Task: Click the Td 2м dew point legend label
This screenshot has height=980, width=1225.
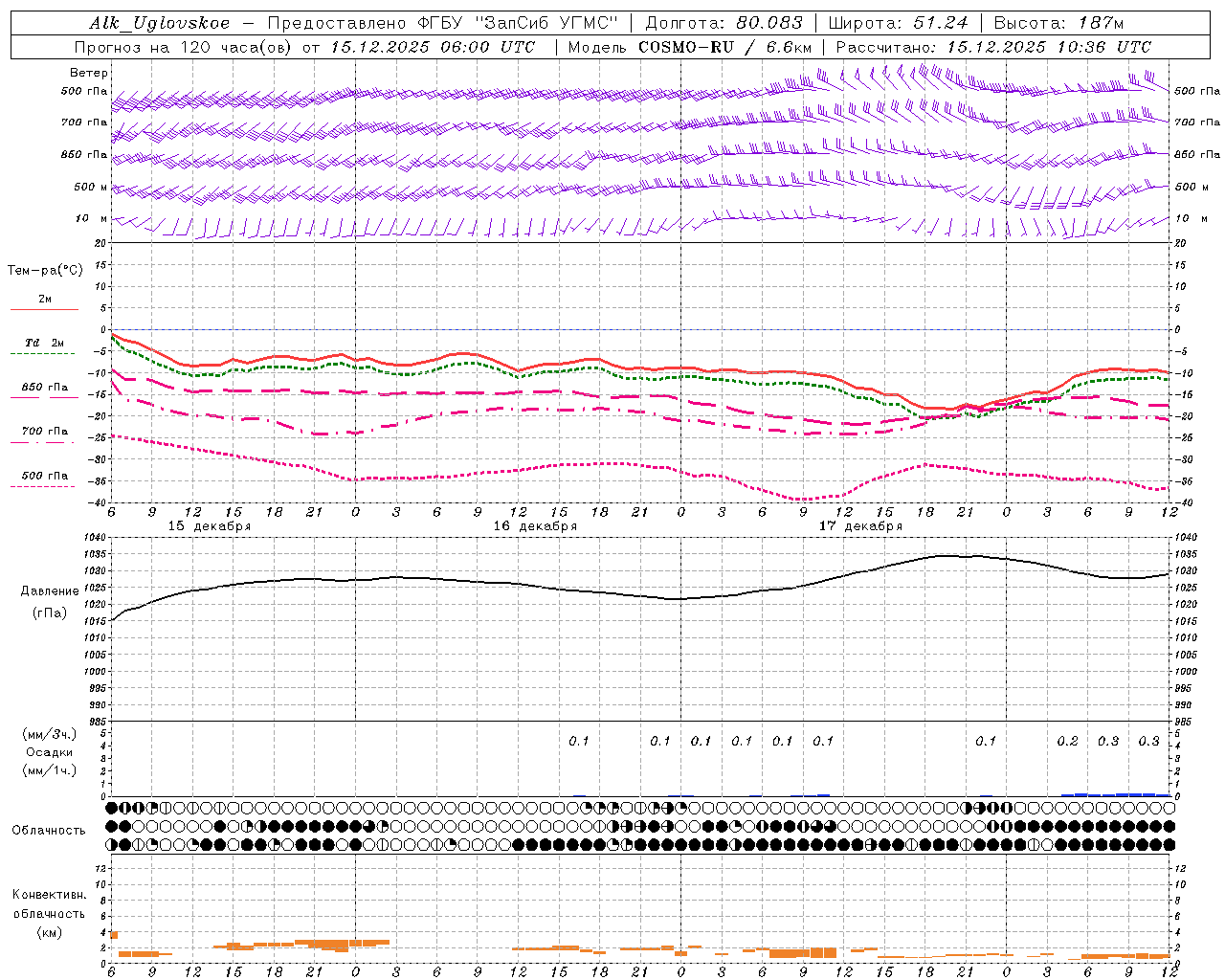Action: 44,343
